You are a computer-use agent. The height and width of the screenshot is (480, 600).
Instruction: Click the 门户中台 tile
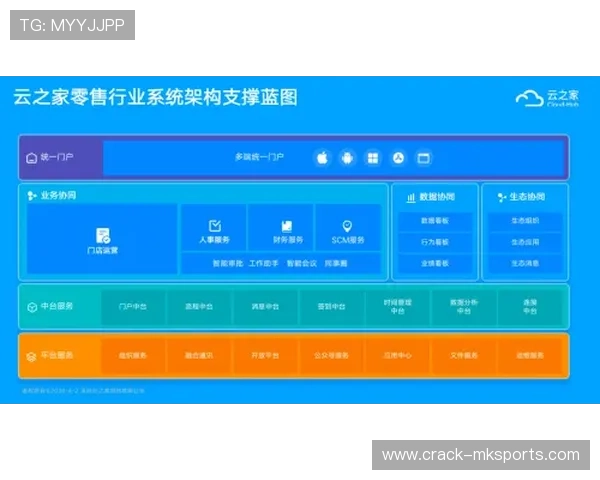point(133,307)
